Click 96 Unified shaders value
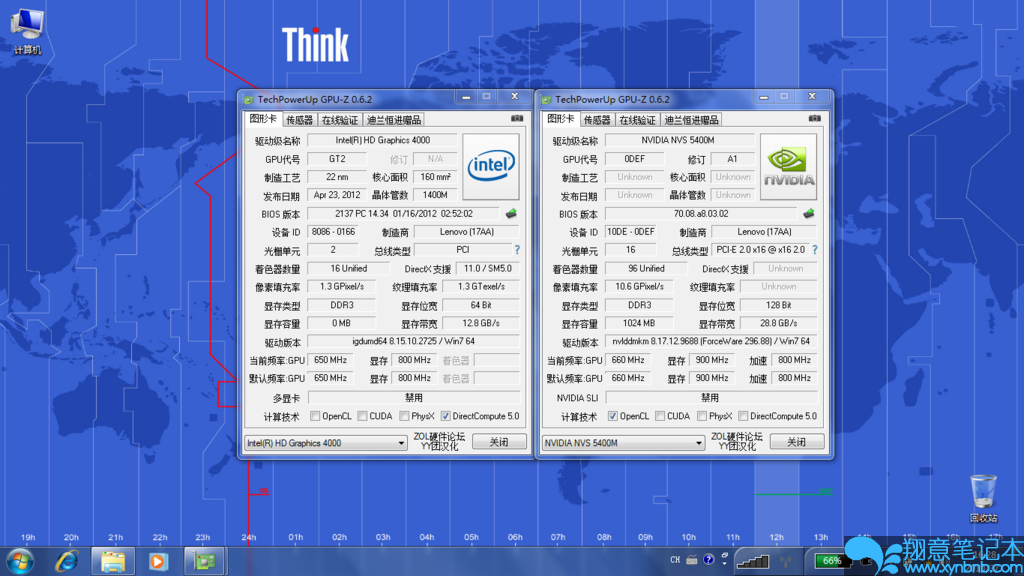The width and height of the screenshot is (1024, 576). 646,268
